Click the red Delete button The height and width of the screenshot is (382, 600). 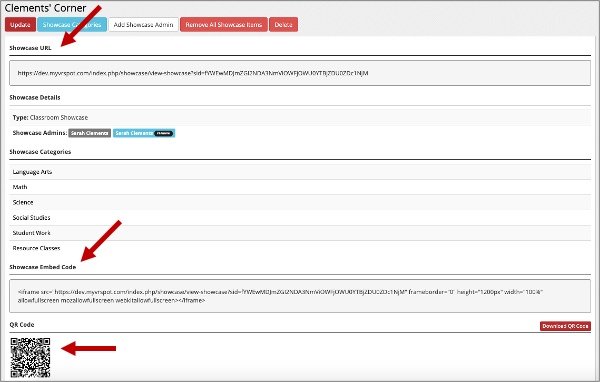284,24
